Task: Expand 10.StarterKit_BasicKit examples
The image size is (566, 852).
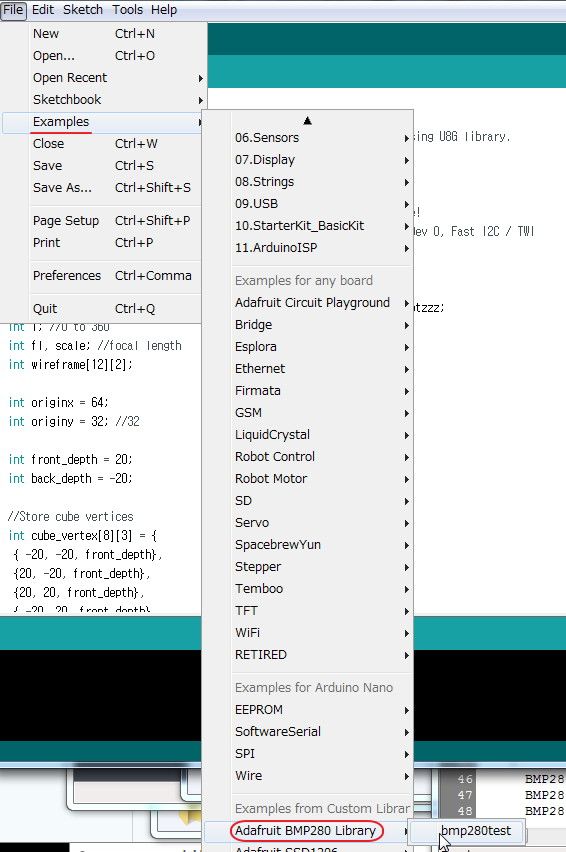Action: [308, 225]
